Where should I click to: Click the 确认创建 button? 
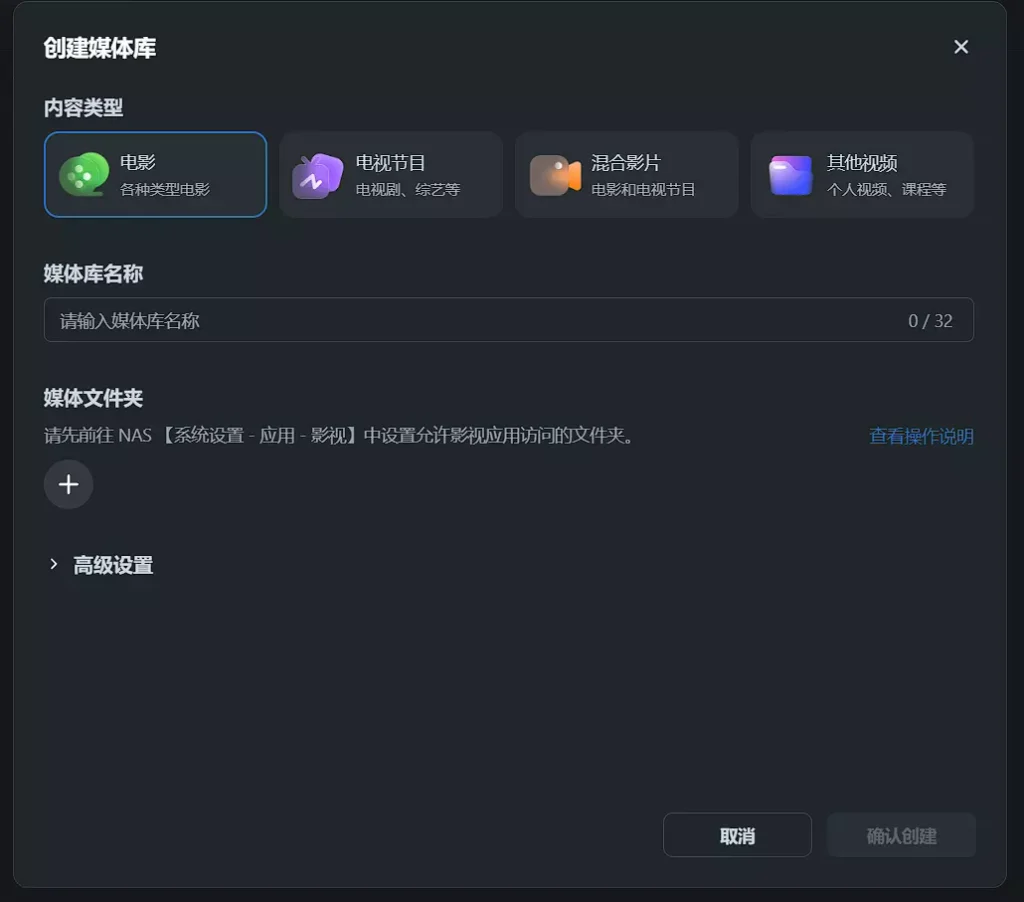(901, 836)
